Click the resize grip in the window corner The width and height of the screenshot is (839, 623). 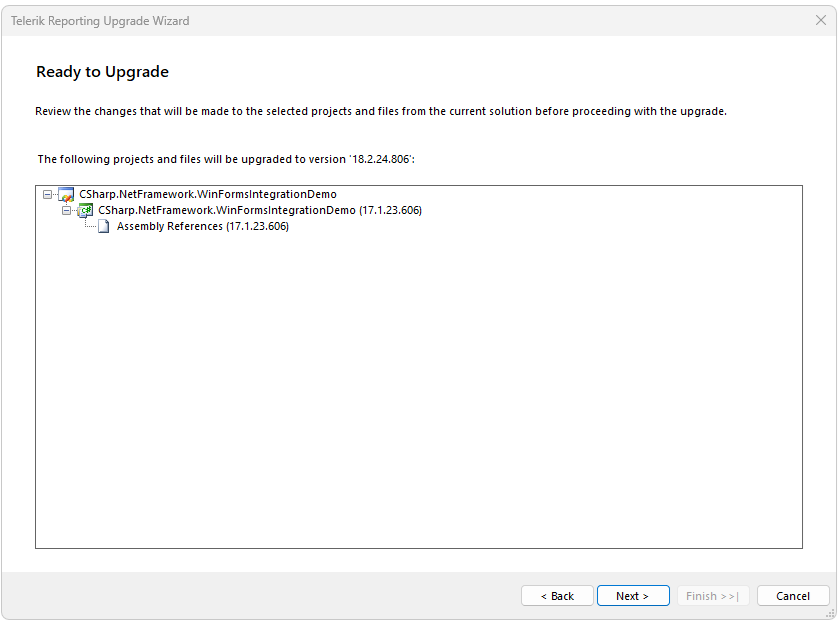pos(830,613)
